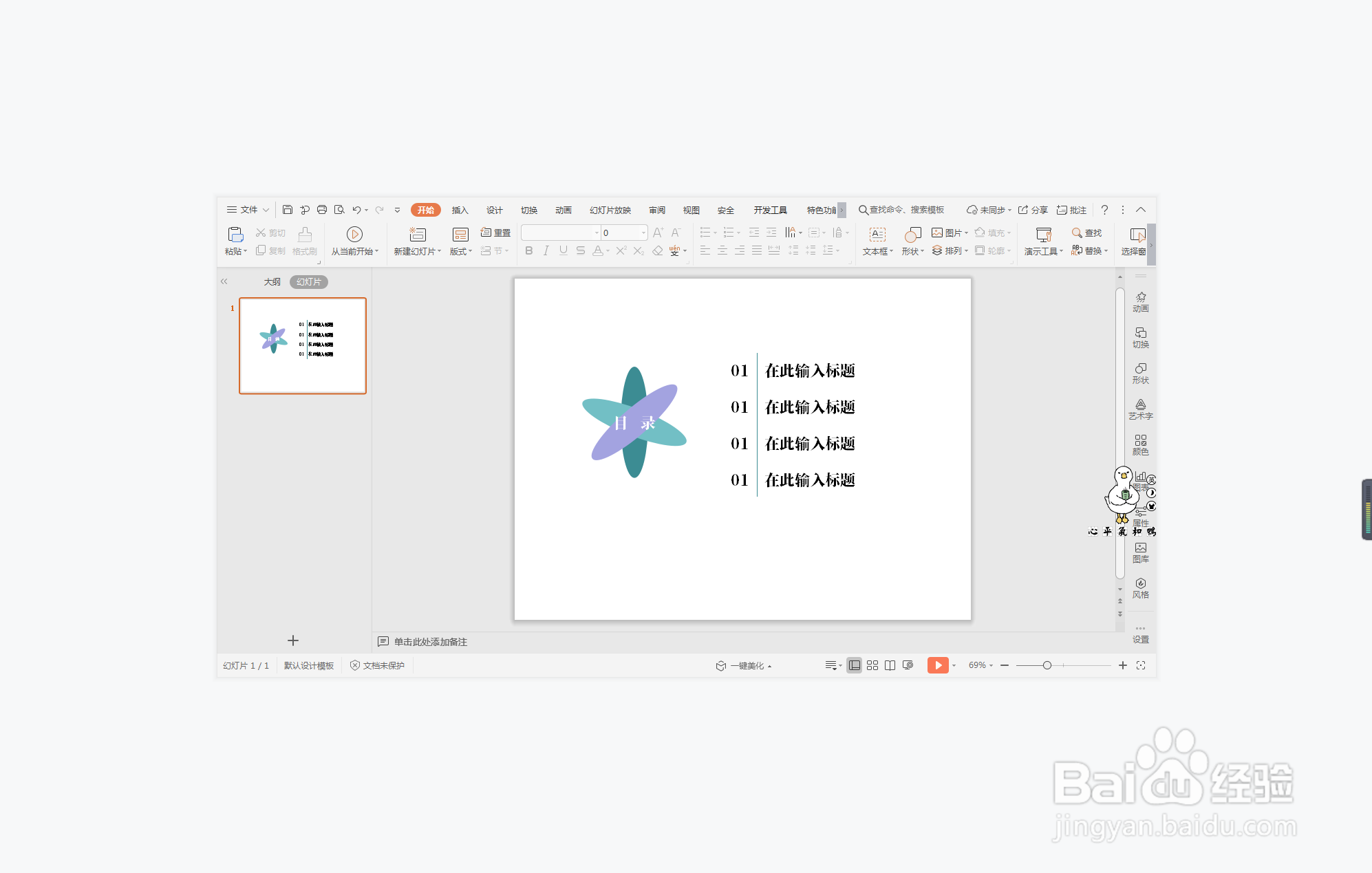Click the print preview icon
Viewport: 1372px width, 873px height.
coord(339,210)
